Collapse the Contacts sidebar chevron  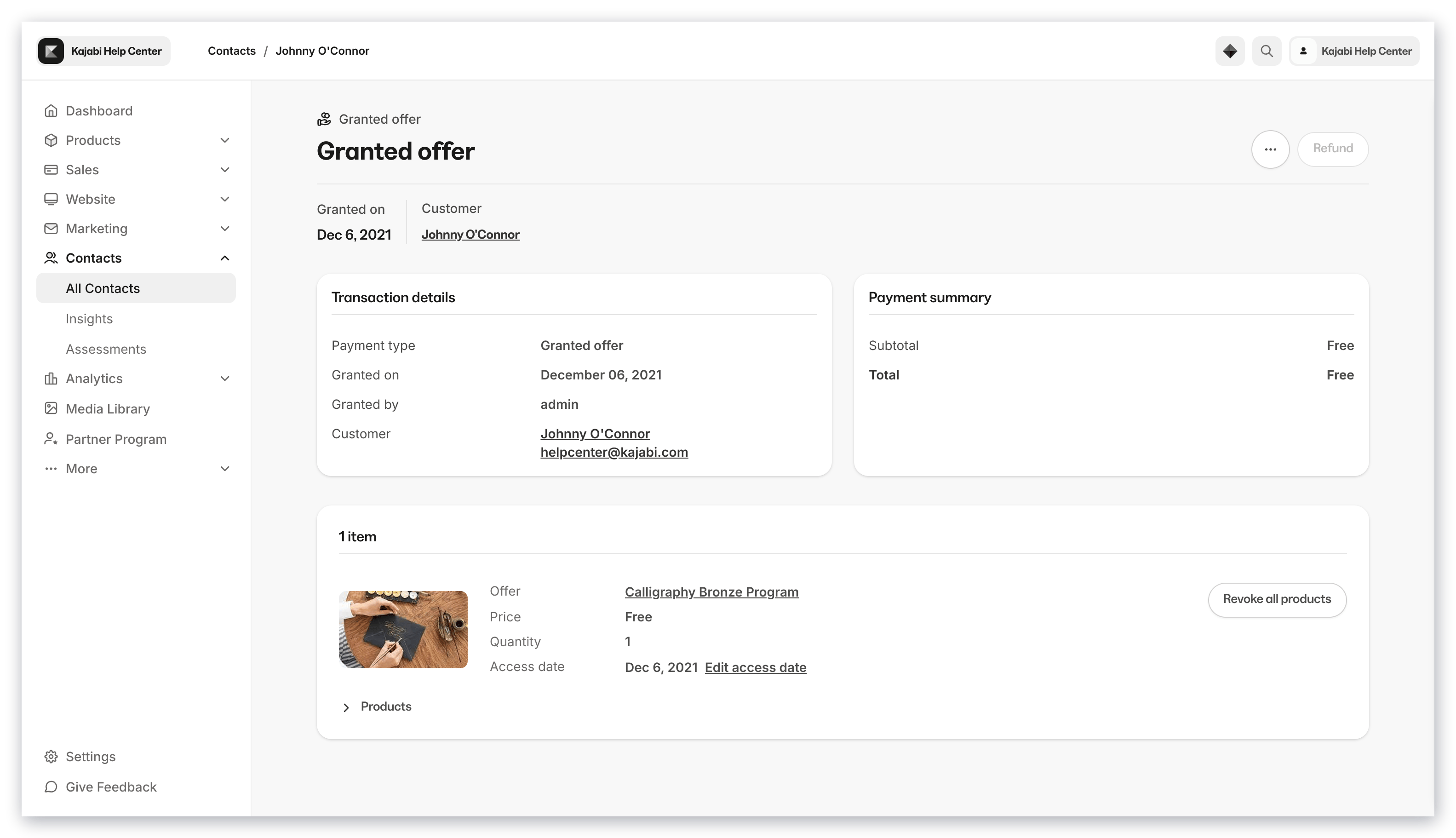(x=224, y=258)
